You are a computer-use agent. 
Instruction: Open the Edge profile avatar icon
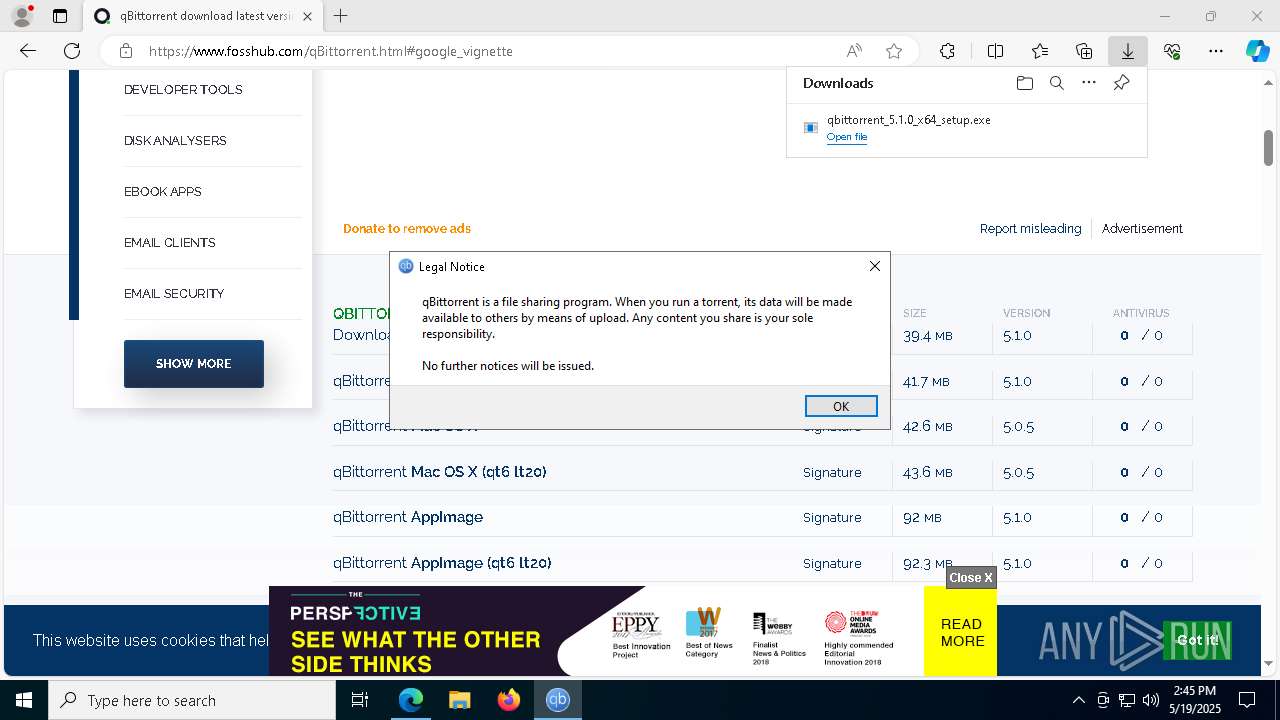(22, 16)
